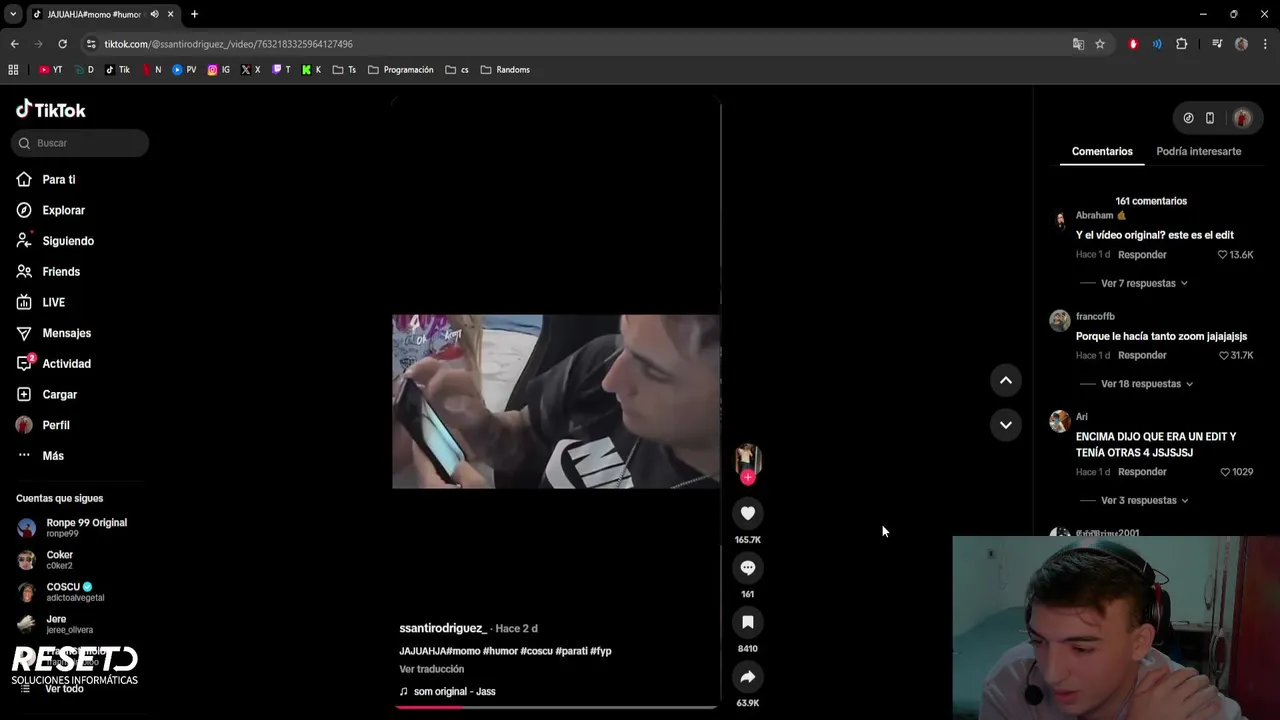Open ssantirodriguez_ username link
1280x720 pixels.
[x=443, y=628]
